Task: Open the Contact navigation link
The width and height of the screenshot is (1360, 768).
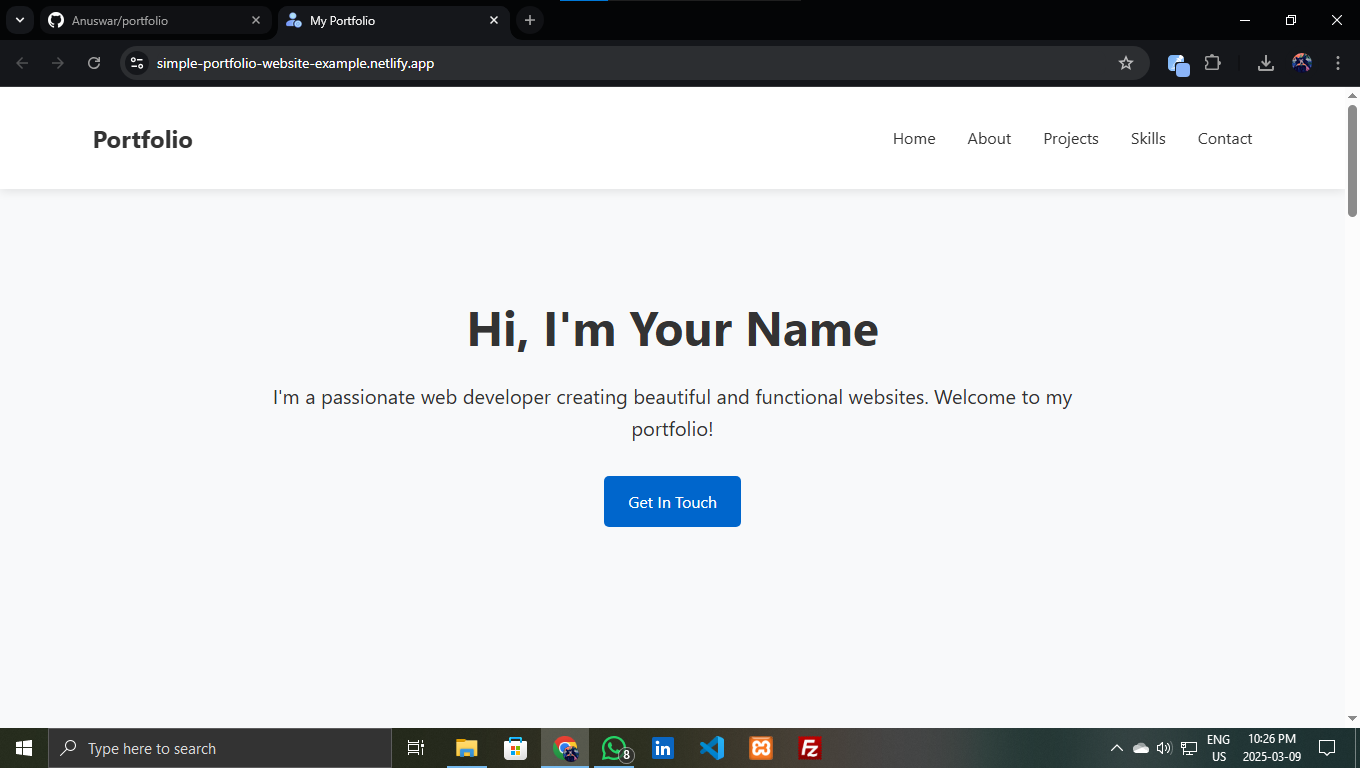Action: click(1224, 138)
